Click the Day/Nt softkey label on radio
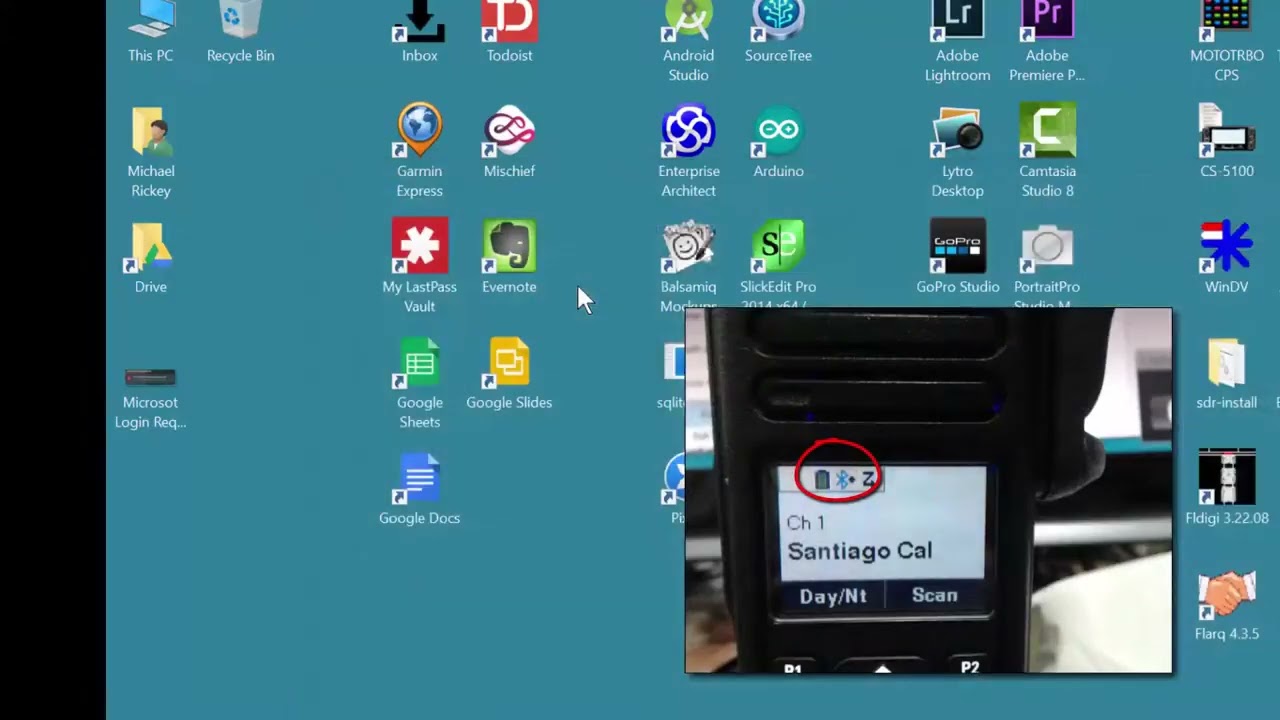The image size is (1280, 720). coord(833,596)
